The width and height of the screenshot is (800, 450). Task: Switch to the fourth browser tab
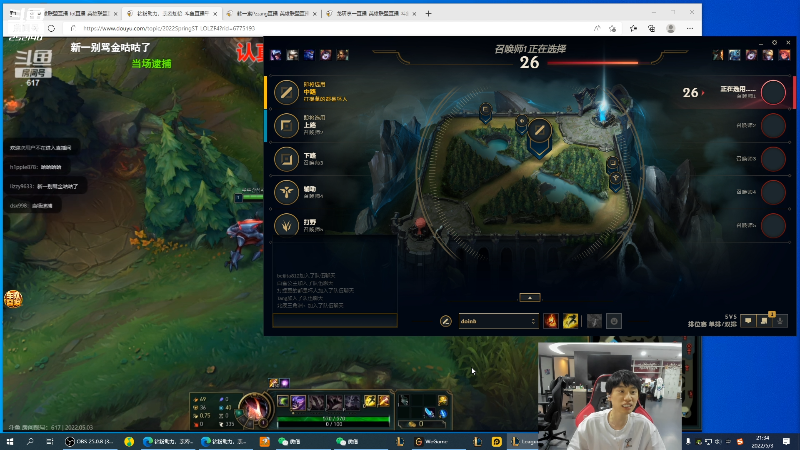pyautogui.click(x=371, y=13)
